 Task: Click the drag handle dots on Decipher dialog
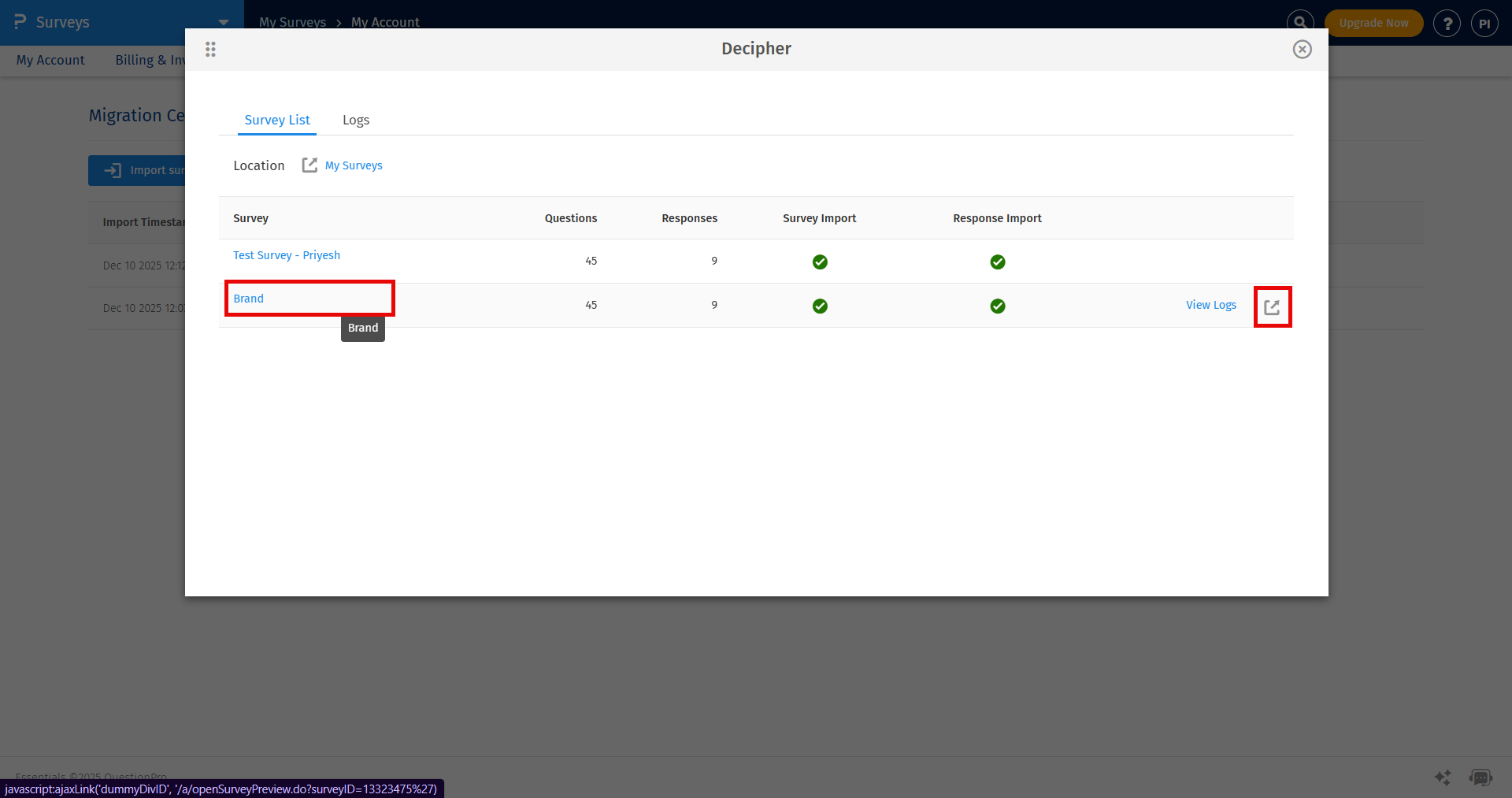[210, 49]
